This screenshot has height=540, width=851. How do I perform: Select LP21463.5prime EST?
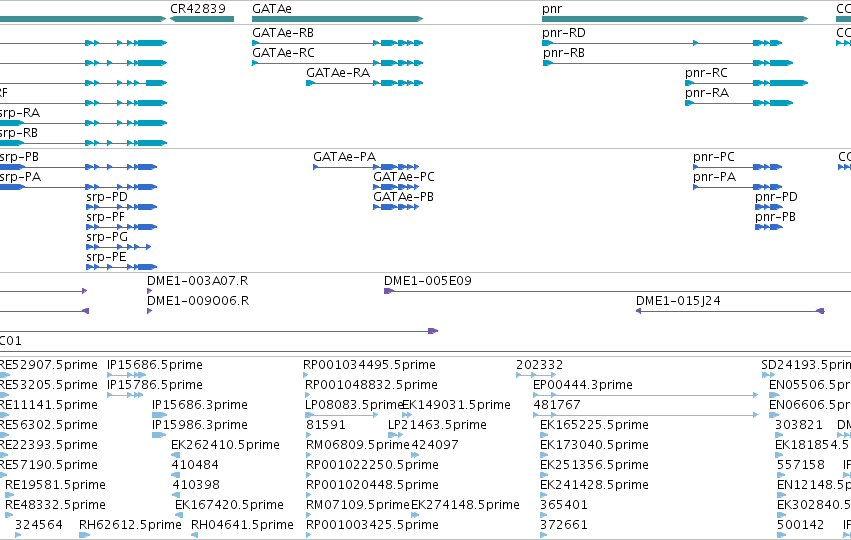396,435
